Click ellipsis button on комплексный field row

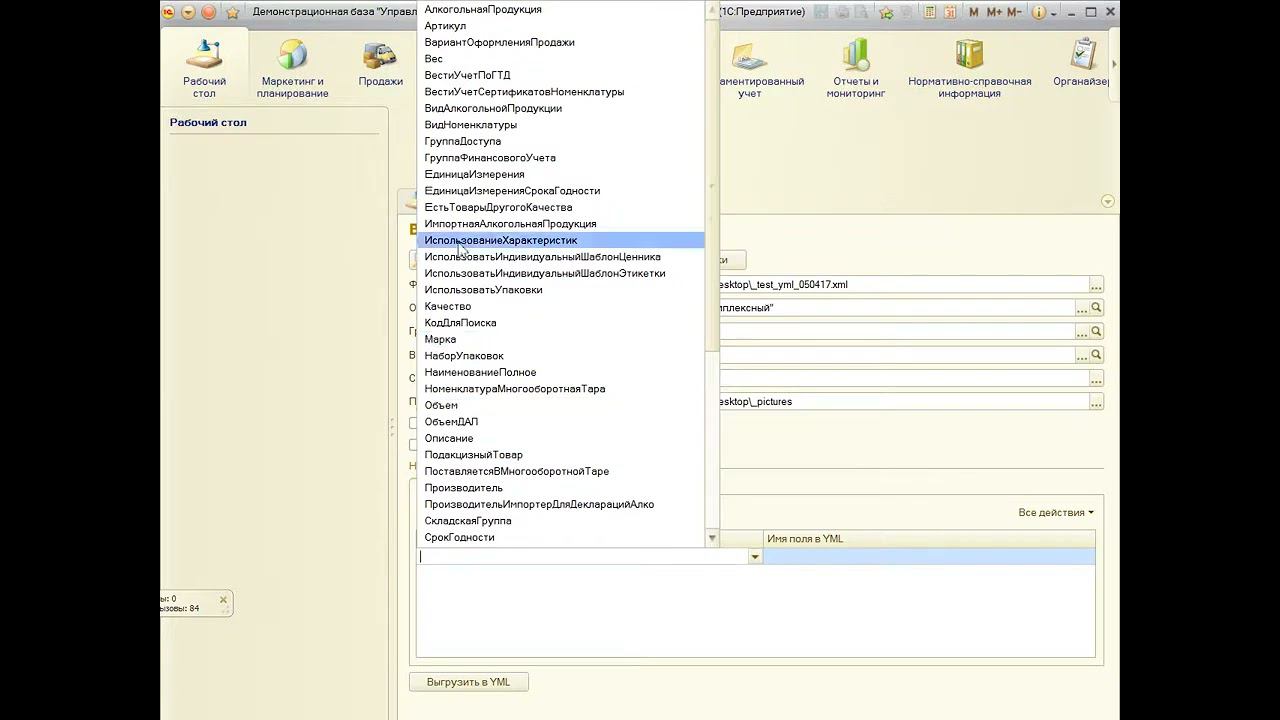point(1082,308)
